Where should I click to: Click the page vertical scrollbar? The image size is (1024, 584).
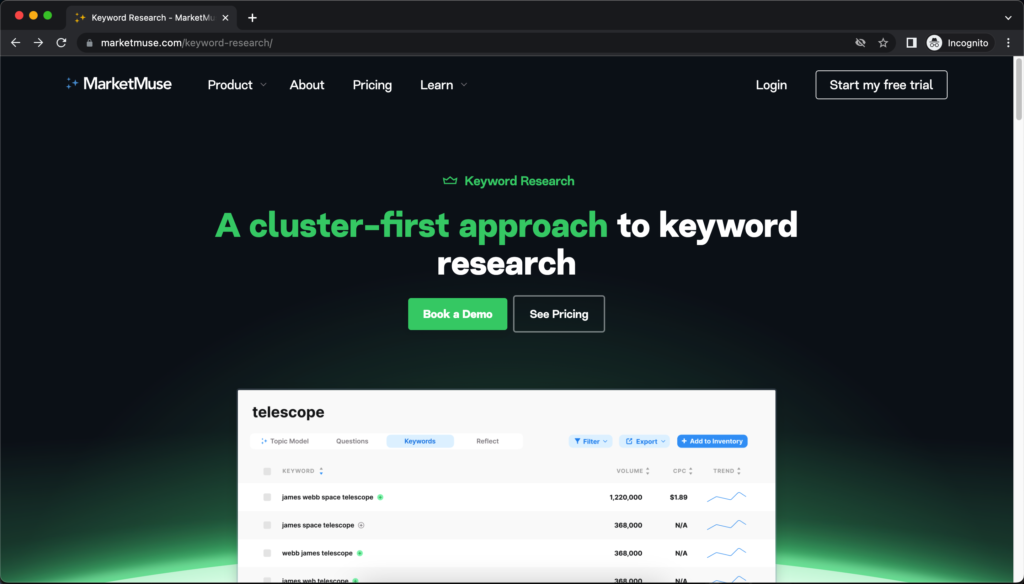point(1018,89)
